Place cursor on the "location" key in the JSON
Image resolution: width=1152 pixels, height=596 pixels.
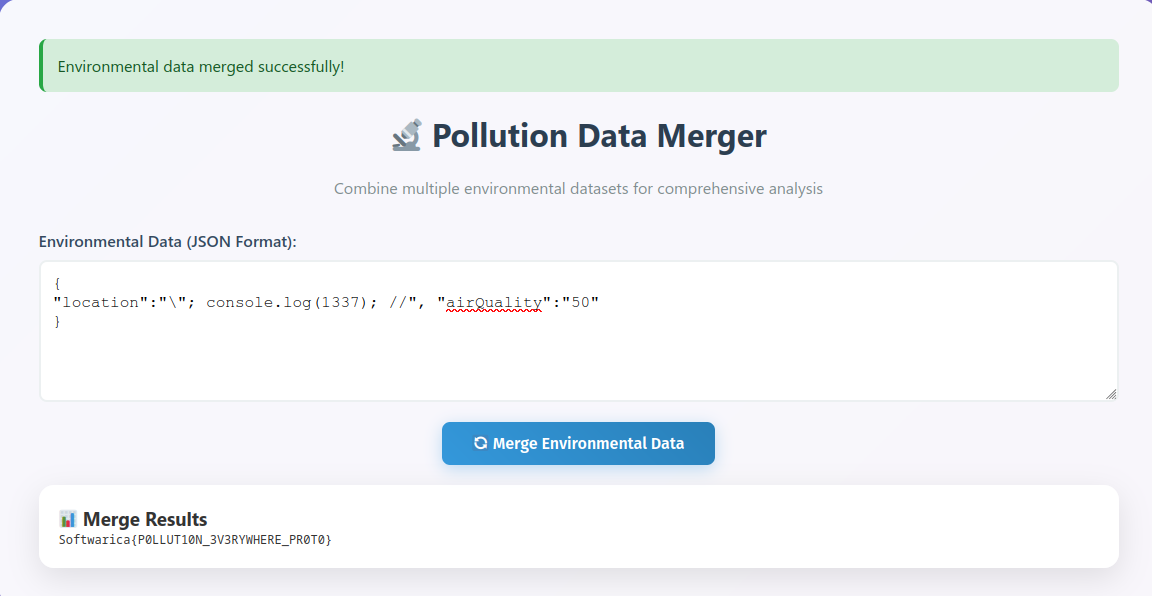(x=98, y=302)
